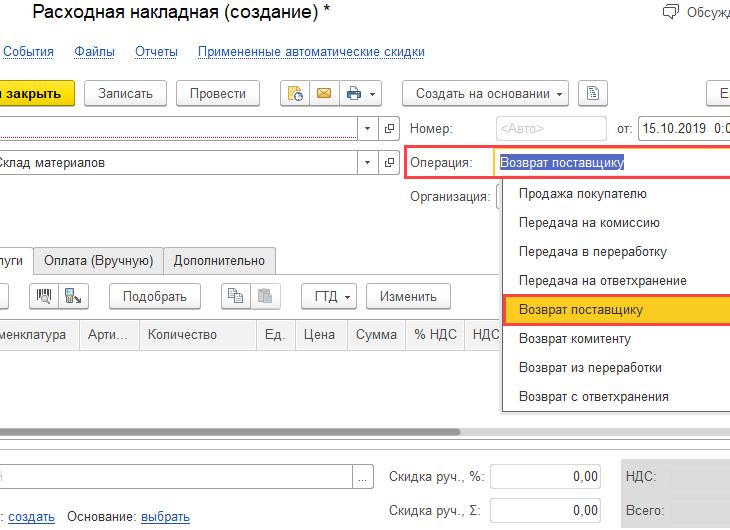Screen dimensions: 730x530
Task: Click the Арти... column header
Action: [109, 335]
